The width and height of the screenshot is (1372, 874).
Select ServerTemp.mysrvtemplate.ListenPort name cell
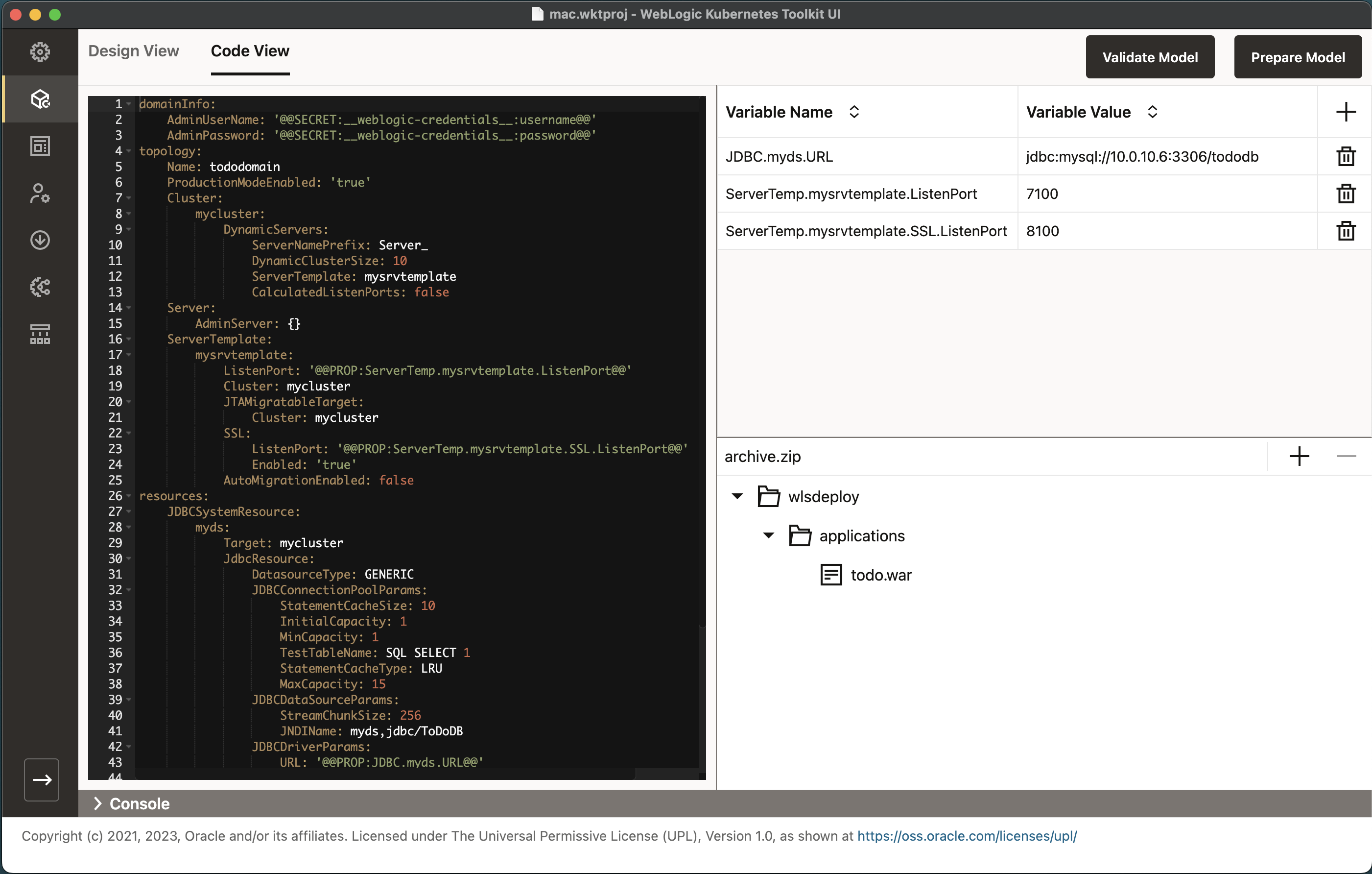click(867, 194)
